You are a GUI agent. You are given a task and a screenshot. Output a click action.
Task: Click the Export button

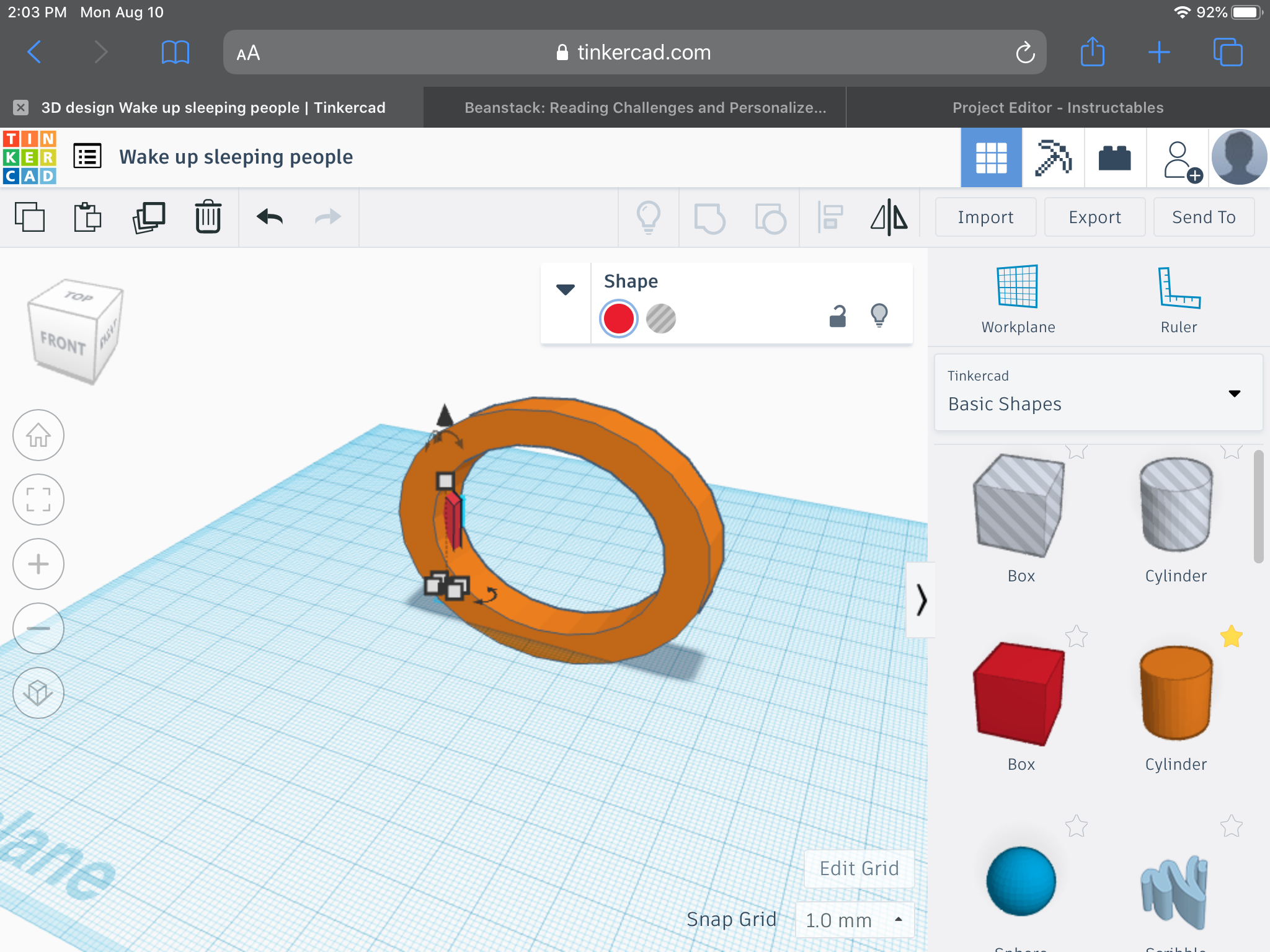pyautogui.click(x=1095, y=218)
